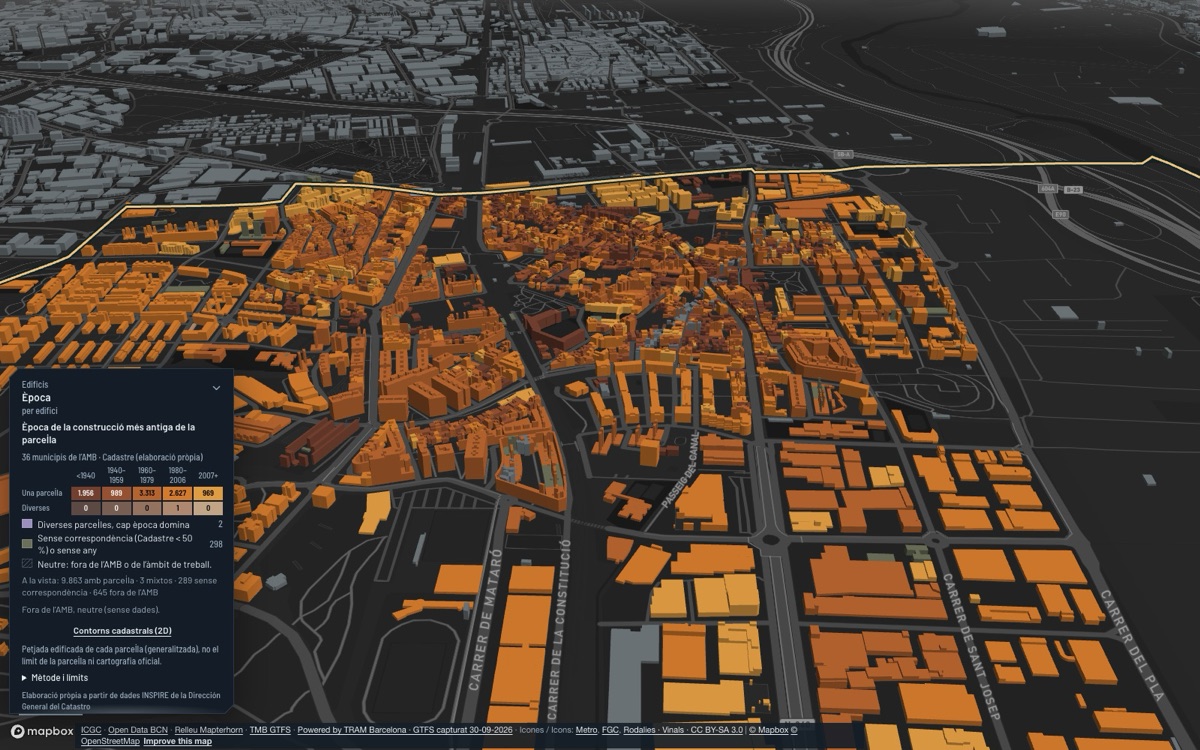Open the FGC icons credit link
The width and height of the screenshot is (1200, 750).
[x=610, y=730]
